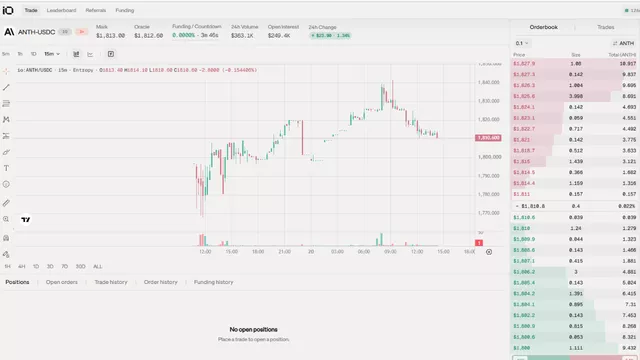This screenshot has height=360, width=640.
Task: Click the red volume flag marker on price axis
Action: 479,243
